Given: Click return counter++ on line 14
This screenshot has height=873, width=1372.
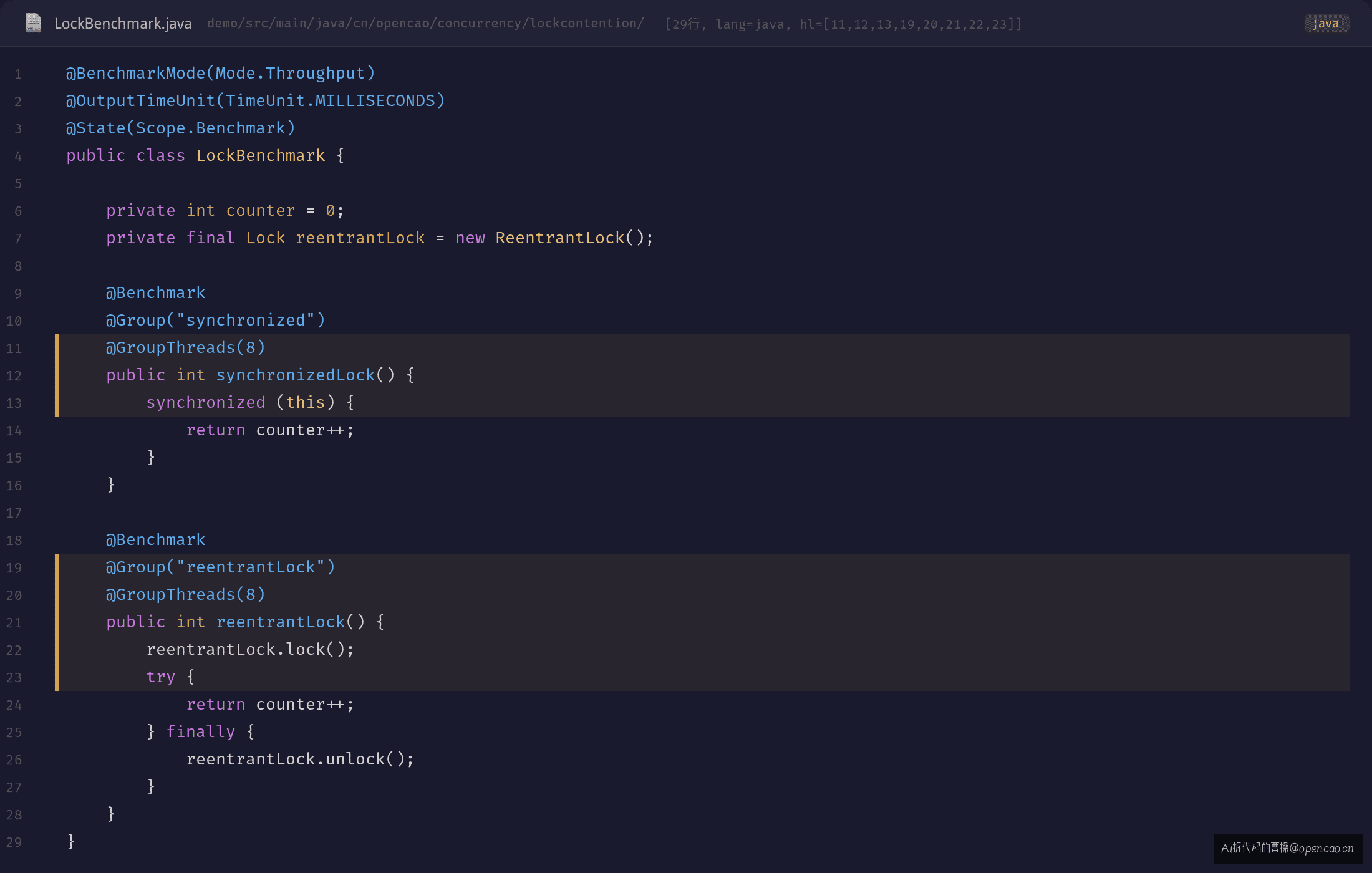Looking at the screenshot, I should pyautogui.click(x=270, y=430).
